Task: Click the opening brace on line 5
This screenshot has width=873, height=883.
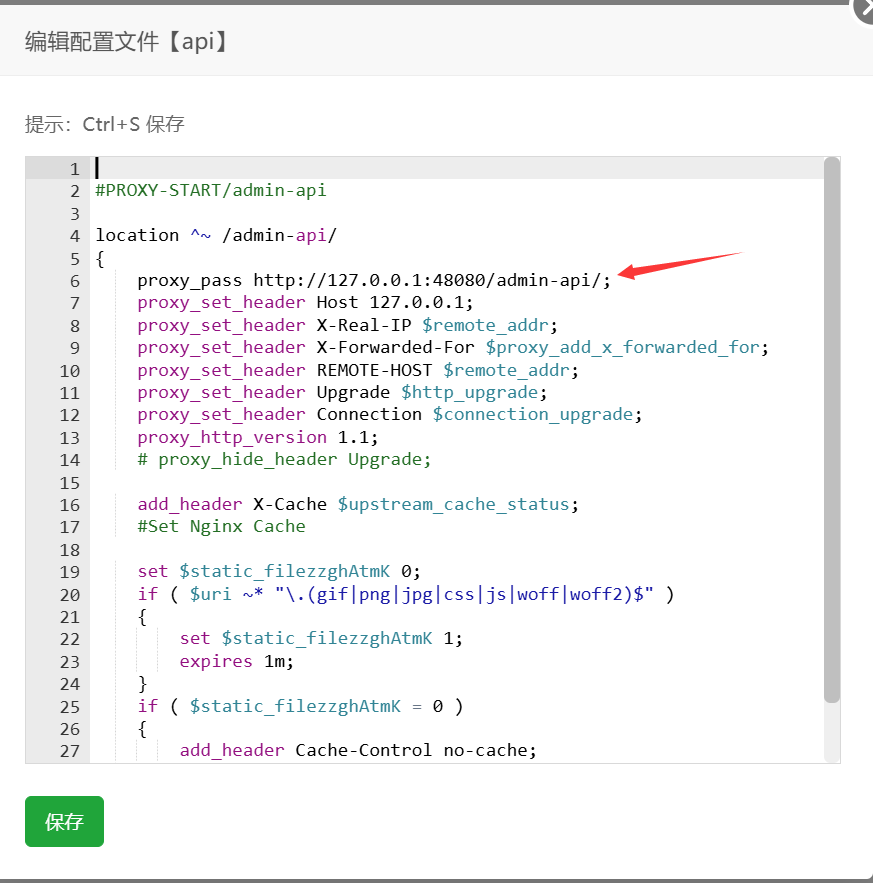Action: [x=100, y=258]
